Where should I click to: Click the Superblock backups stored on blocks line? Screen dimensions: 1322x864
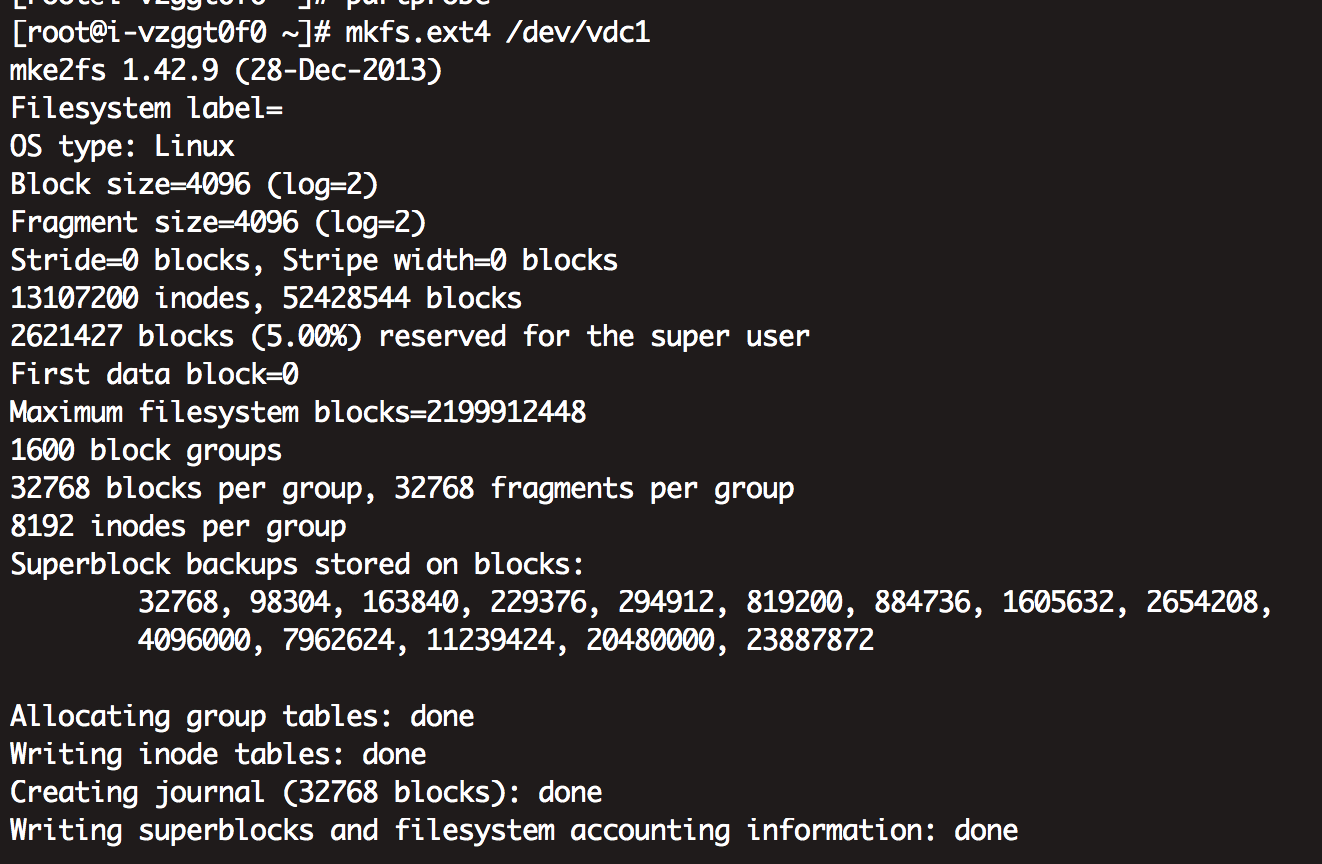(x=297, y=564)
